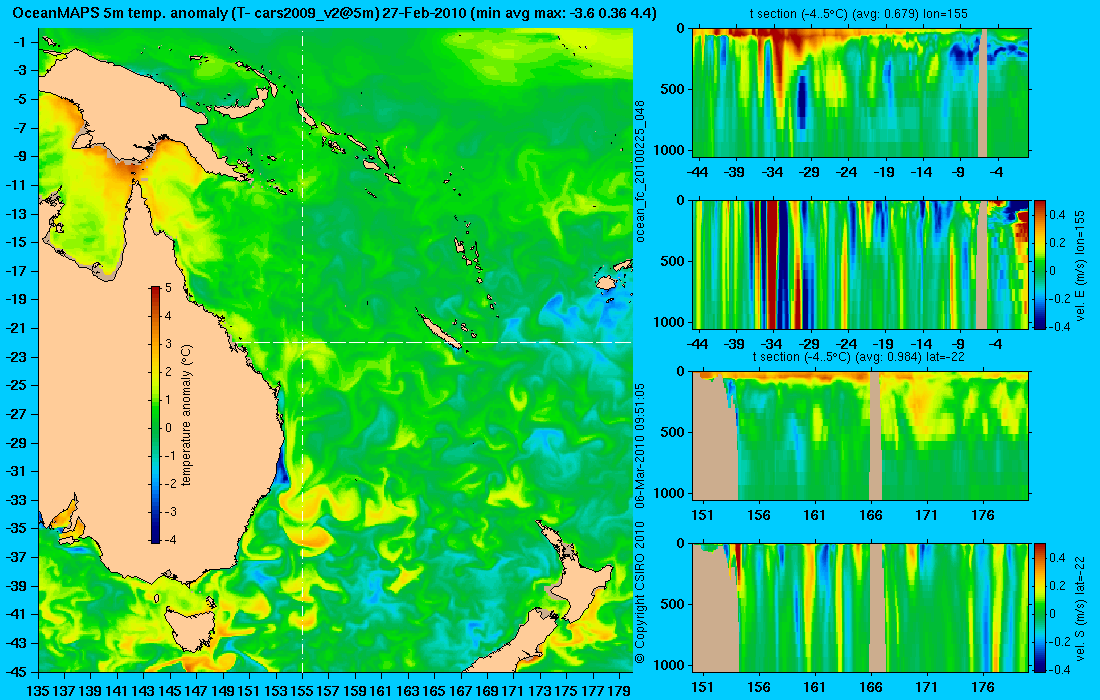Screen dimensions: 1100x700
Task: Click the OceanMAPS 5m temp. anomaly title
Action: click(x=335, y=13)
